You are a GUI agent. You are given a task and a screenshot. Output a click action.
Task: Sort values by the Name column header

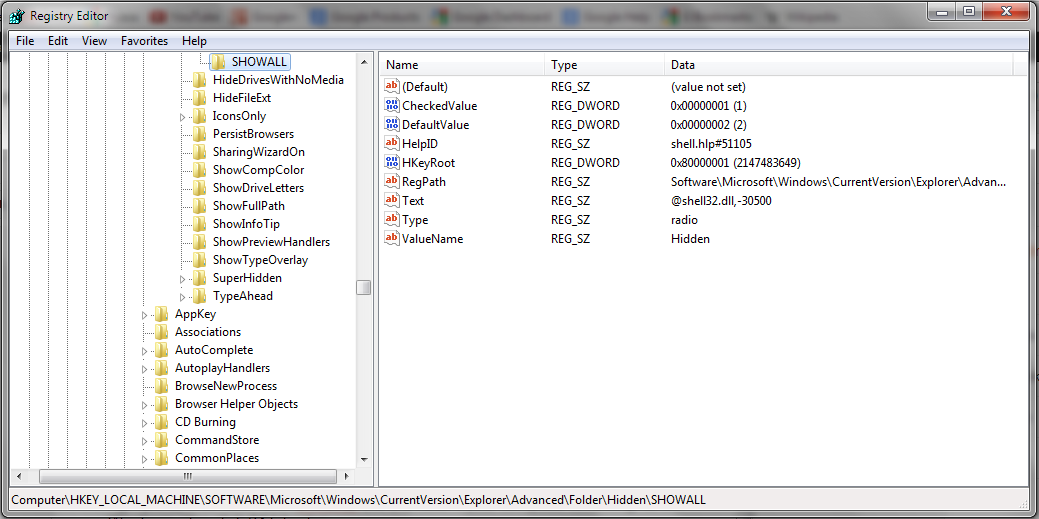click(x=463, y=65)
